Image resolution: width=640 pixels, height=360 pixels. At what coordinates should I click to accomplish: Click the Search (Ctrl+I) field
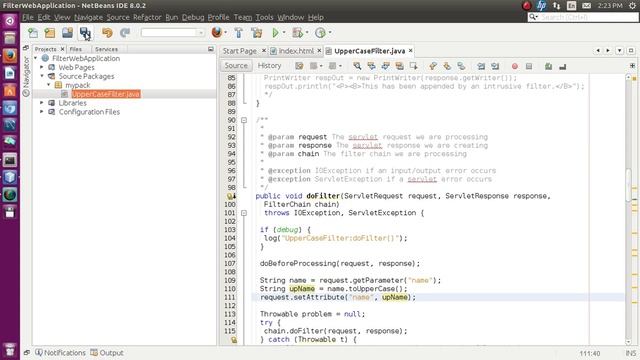tap(583, 17)
